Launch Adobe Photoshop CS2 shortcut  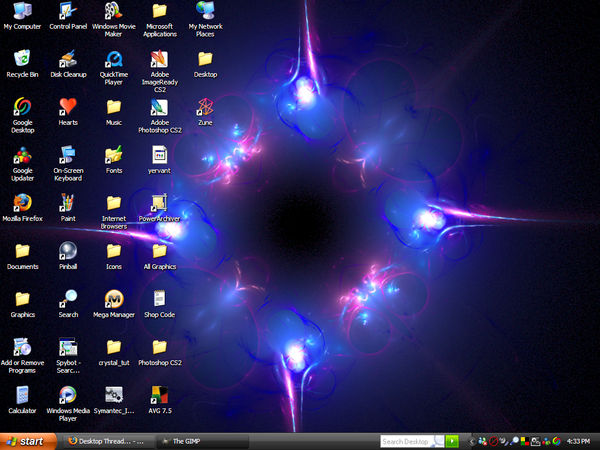[x=160, y=115]
